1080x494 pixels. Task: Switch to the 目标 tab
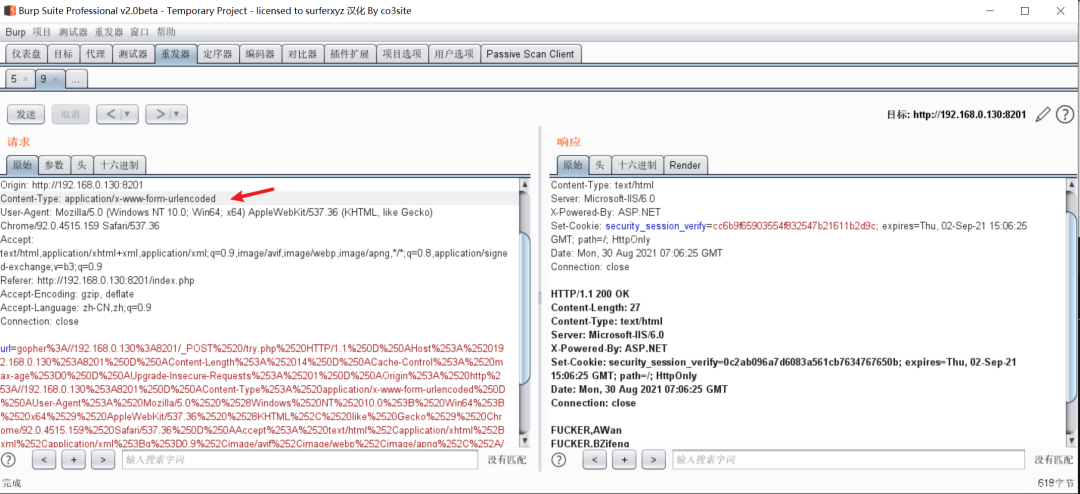tap(63, 54)
